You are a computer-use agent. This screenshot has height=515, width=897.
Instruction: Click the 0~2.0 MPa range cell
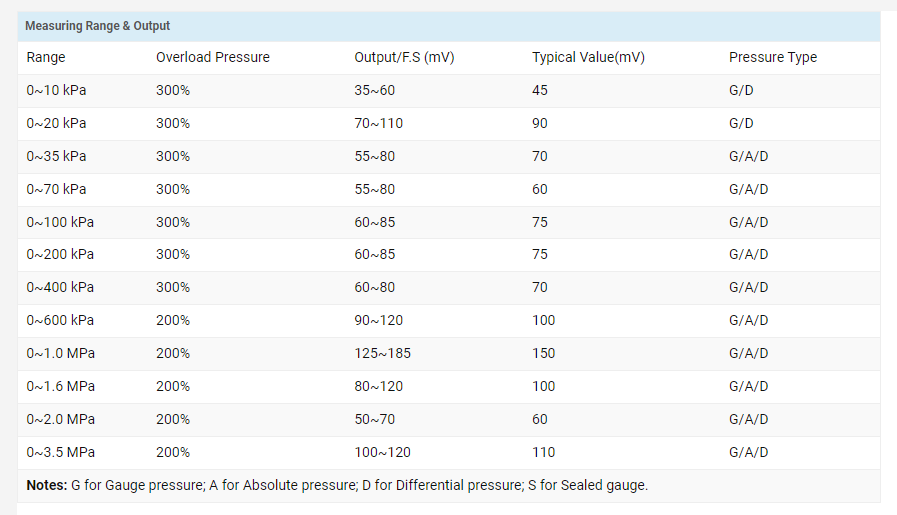(61, 419)
